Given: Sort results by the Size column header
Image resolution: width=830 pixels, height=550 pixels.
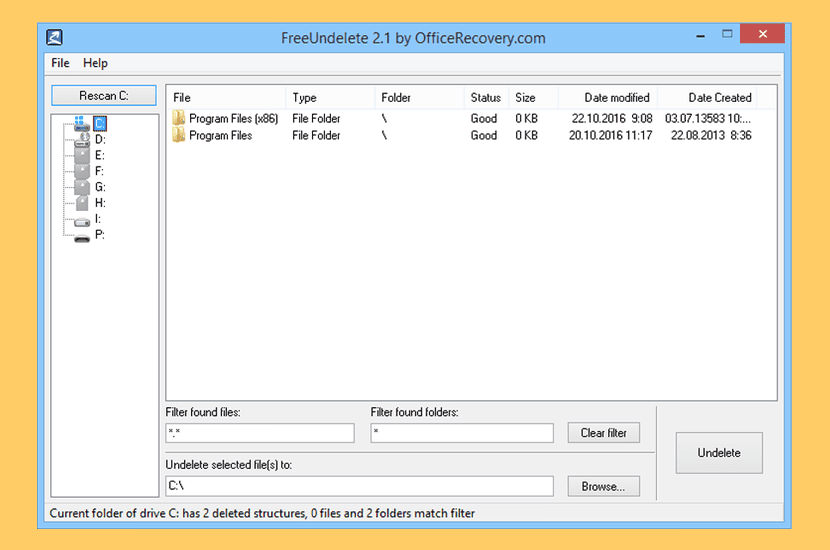Looking at the screenshot, I should pos(525,98).
